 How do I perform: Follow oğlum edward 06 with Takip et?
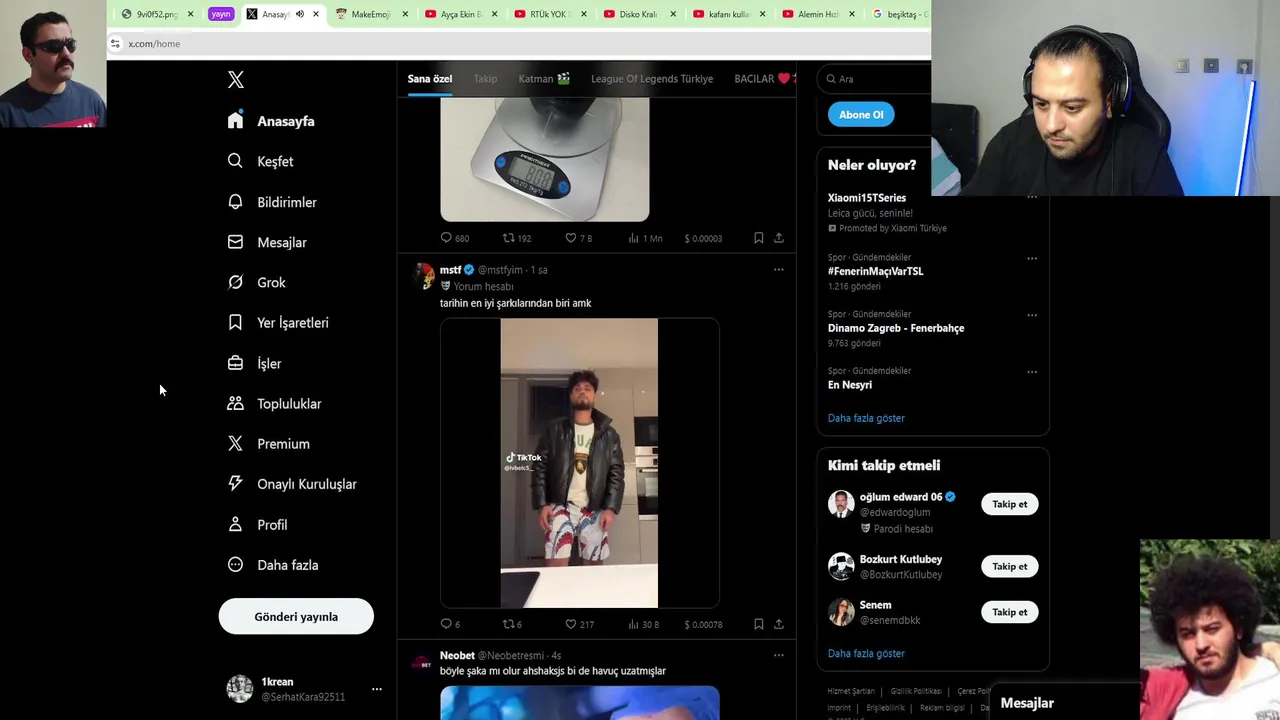click(x=1010, y=504)
